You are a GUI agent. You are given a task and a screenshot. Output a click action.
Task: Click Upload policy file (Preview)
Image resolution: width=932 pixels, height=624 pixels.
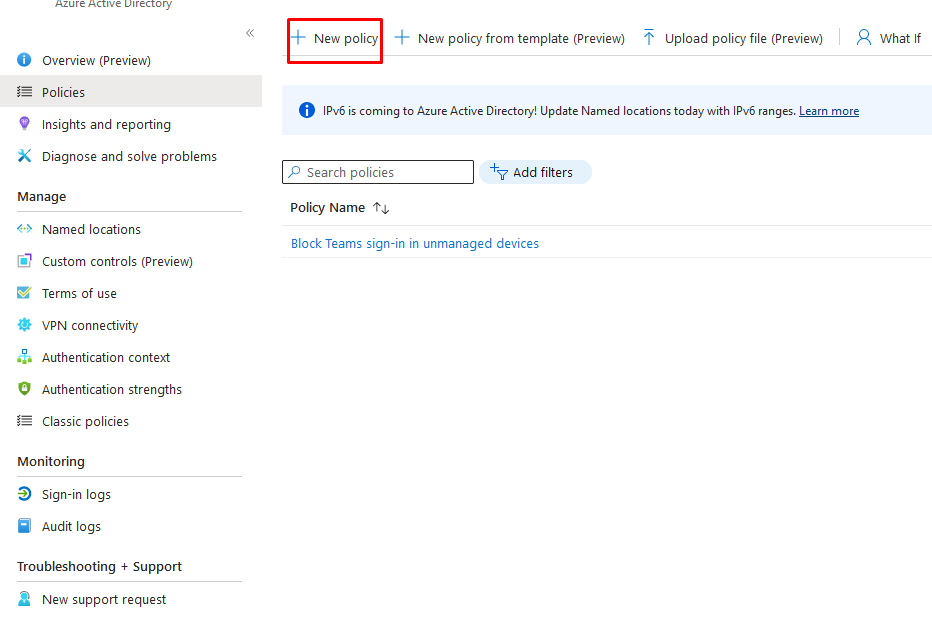[733, 39]
